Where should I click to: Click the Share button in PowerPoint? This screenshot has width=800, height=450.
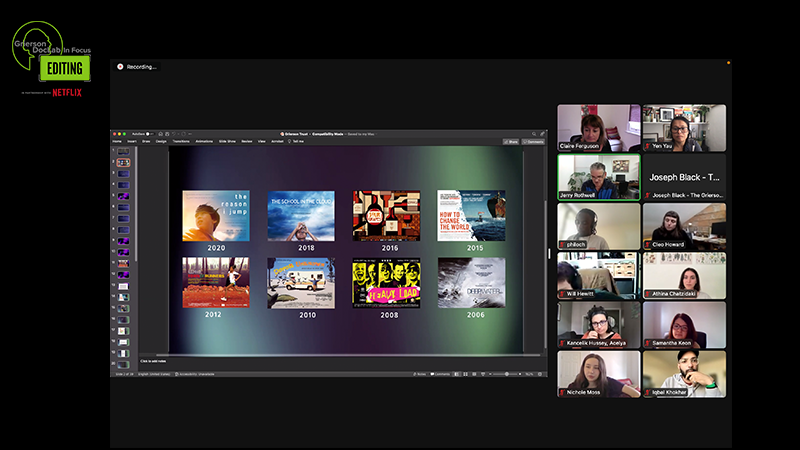coord(511,142)
